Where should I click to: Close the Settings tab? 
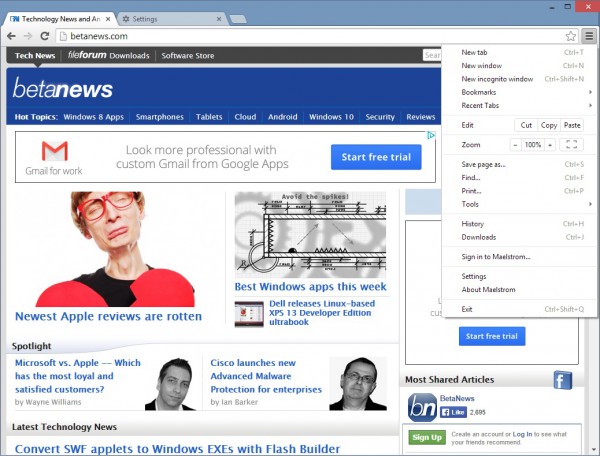click(219, 19)
